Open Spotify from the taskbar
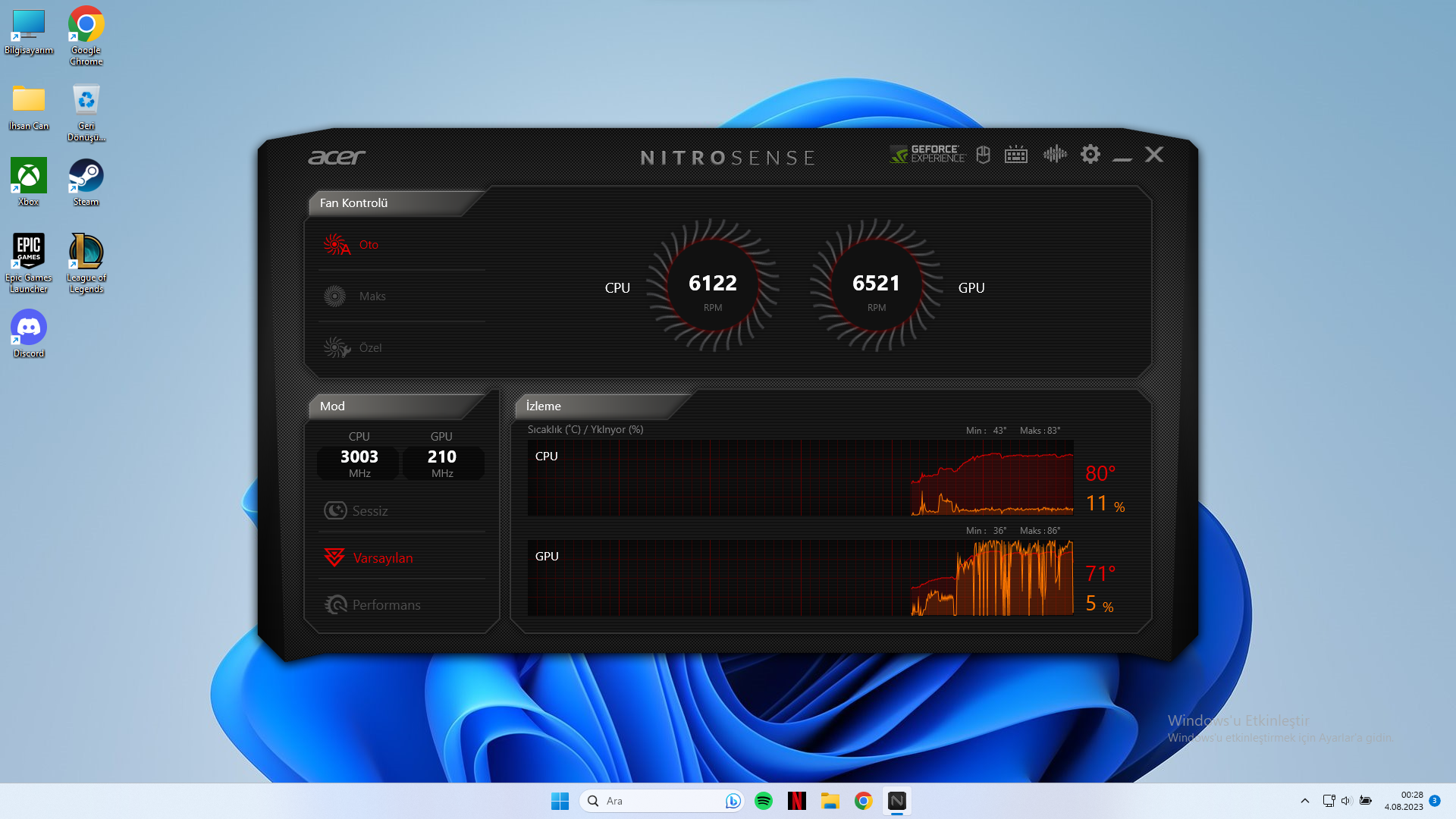This screenshot has width=1456, height=819. tap(764, 801)
